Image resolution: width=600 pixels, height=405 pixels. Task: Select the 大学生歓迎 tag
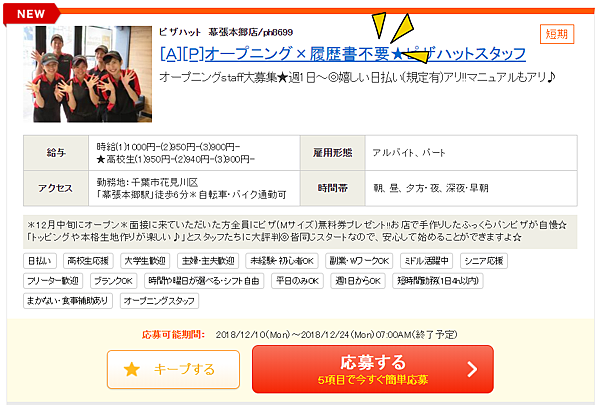click(x=145, y=261)
